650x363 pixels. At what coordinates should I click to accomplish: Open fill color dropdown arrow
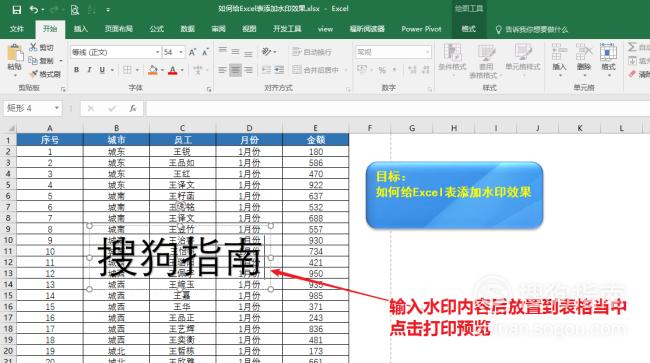click(x=162, y=70)
